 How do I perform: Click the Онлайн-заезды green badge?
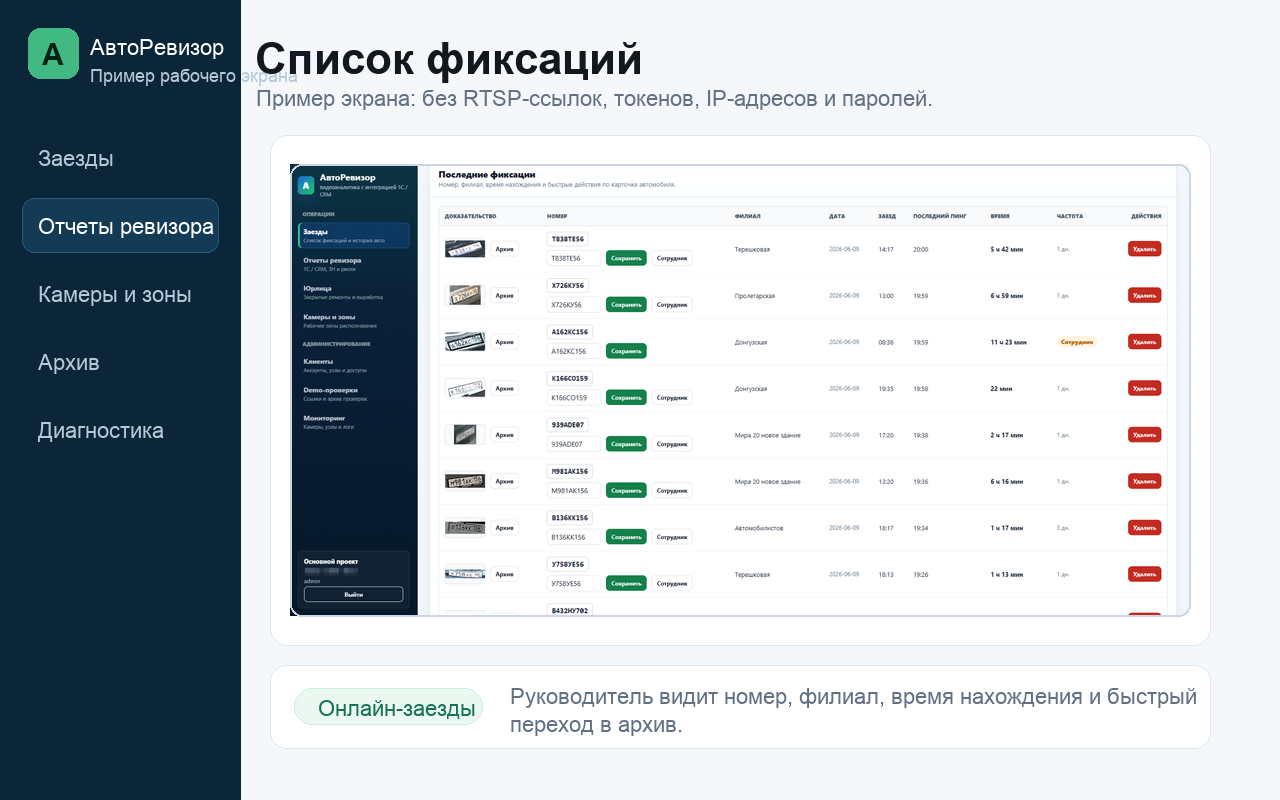(x=389, y=708)
